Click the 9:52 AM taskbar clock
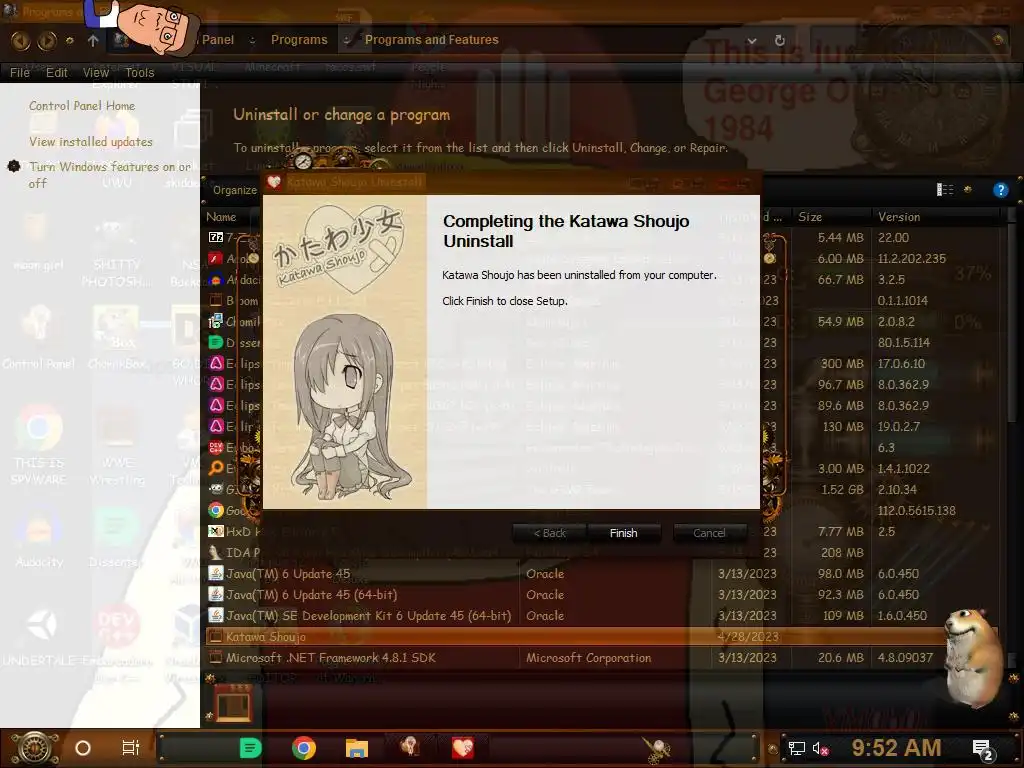The image size is (1024, 768). [x=896, y=748]
